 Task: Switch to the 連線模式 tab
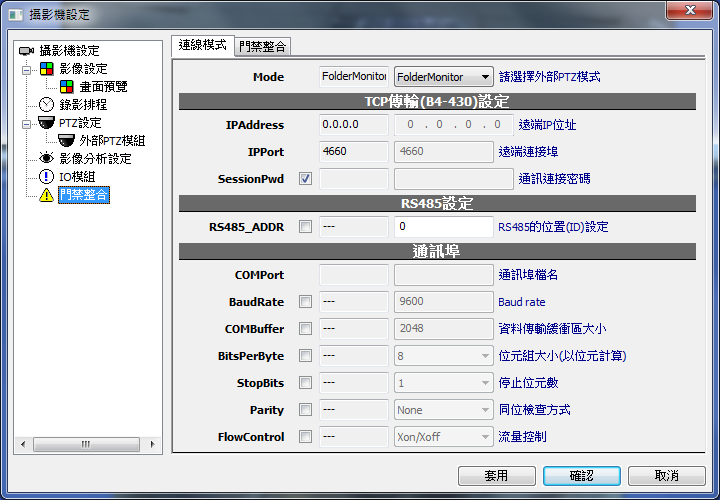[202, 45]
